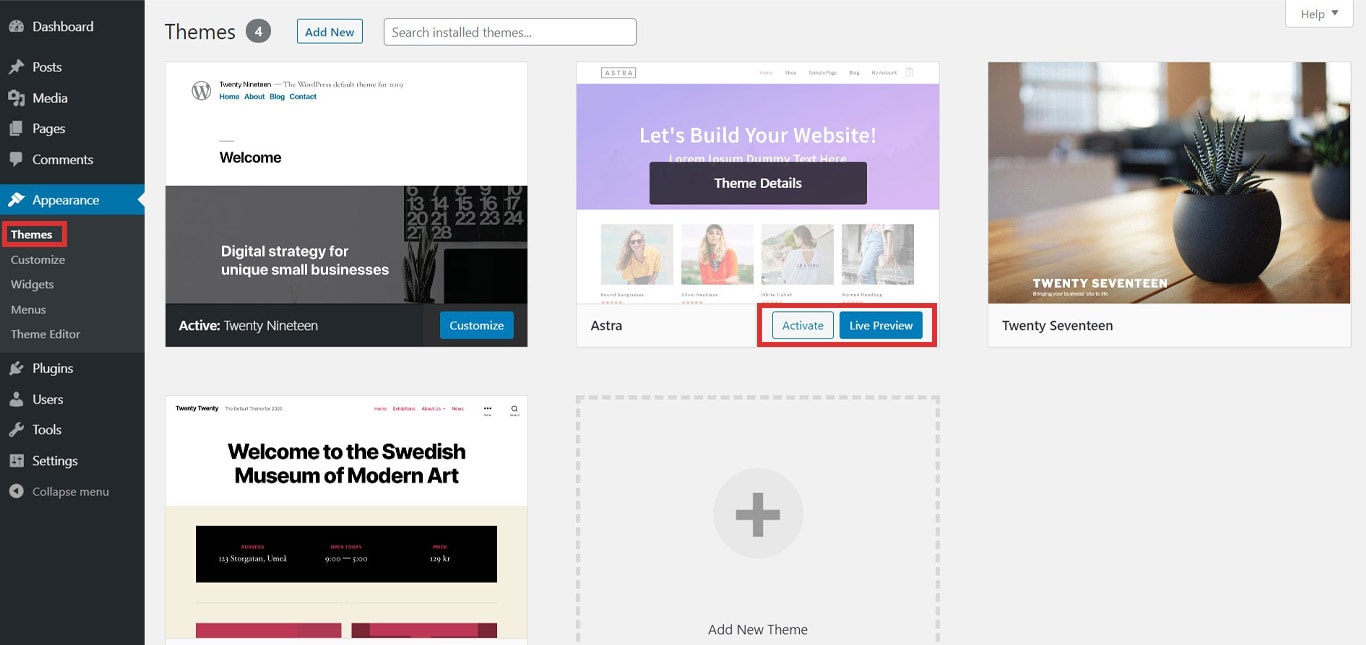Open the Settings menu text
Viewport: 1366px width, 645px height.
[55, 461]
